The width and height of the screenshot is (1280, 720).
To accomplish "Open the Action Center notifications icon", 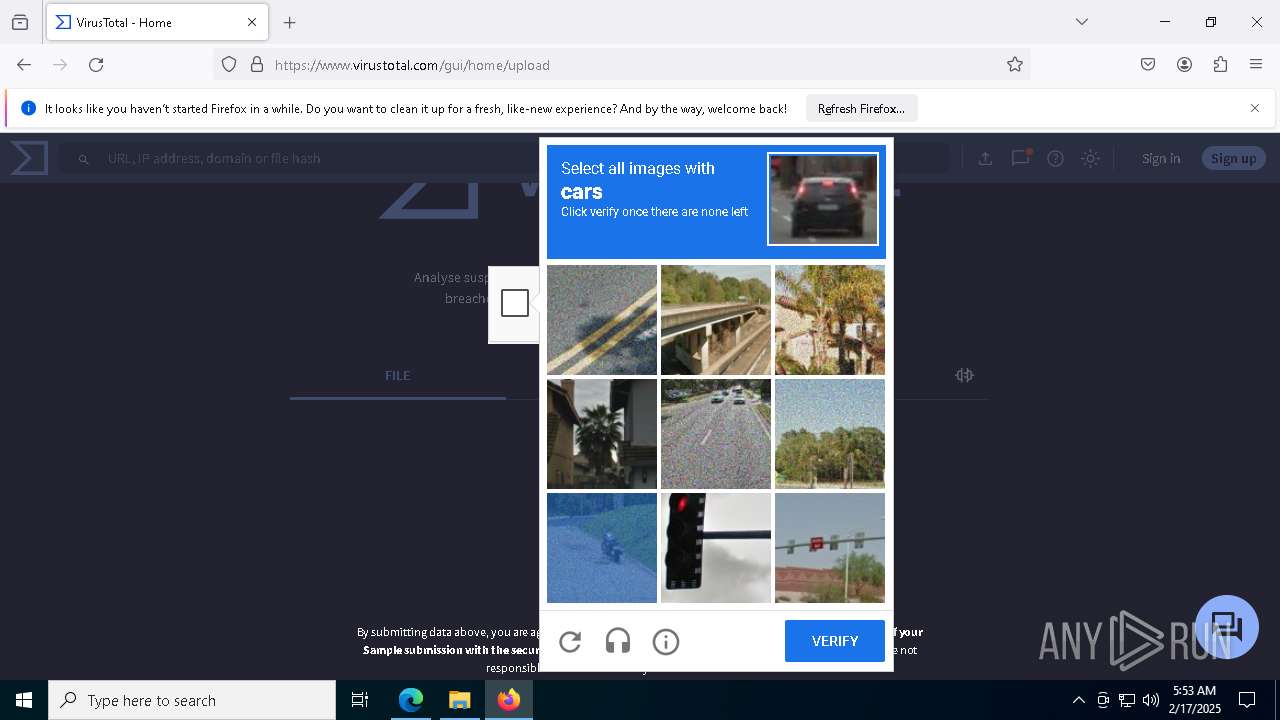I will 1247,700.
